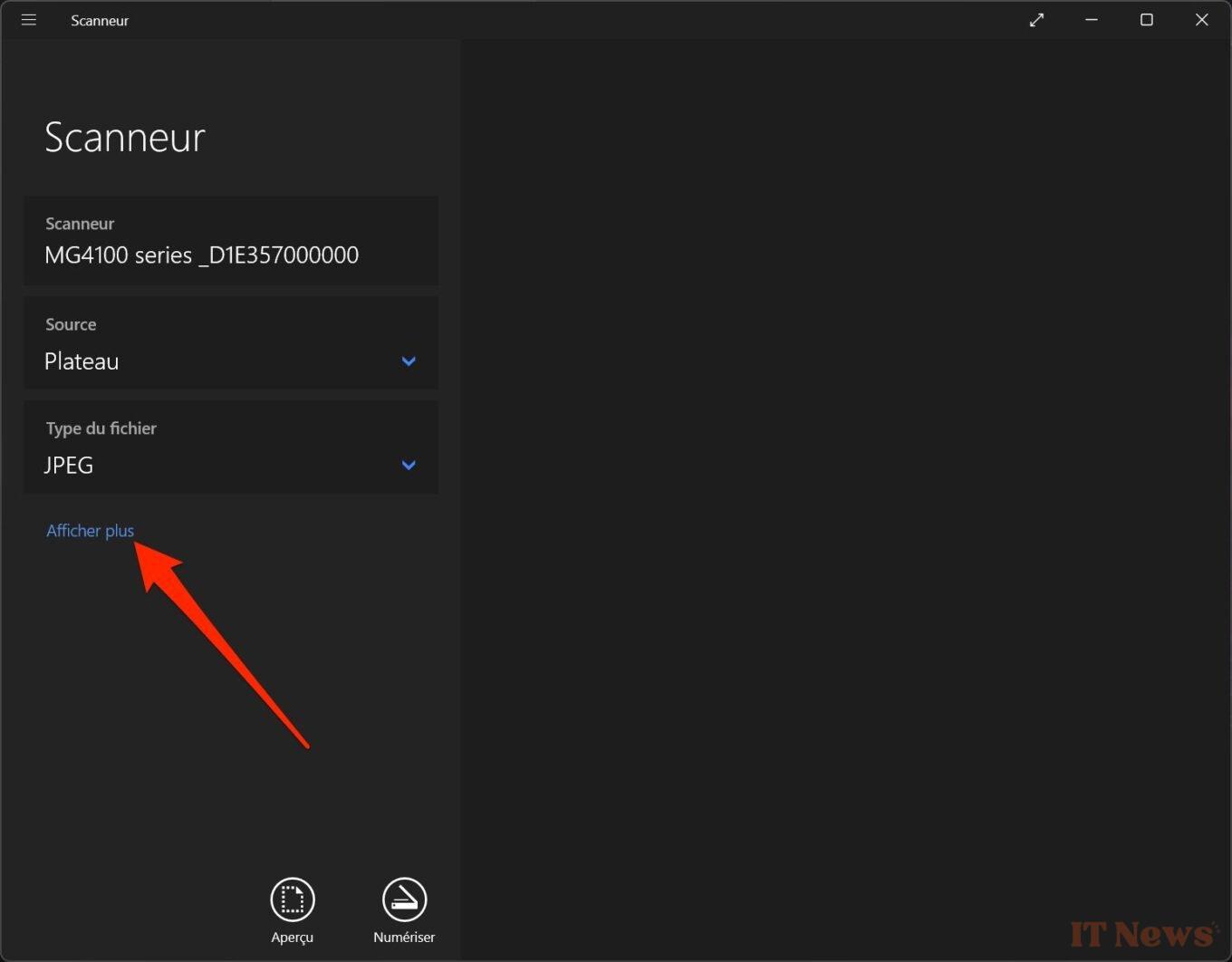Select the MG4100 series scanner field
The width and height of the screenshot is (1232, 962).
point(231,241)
